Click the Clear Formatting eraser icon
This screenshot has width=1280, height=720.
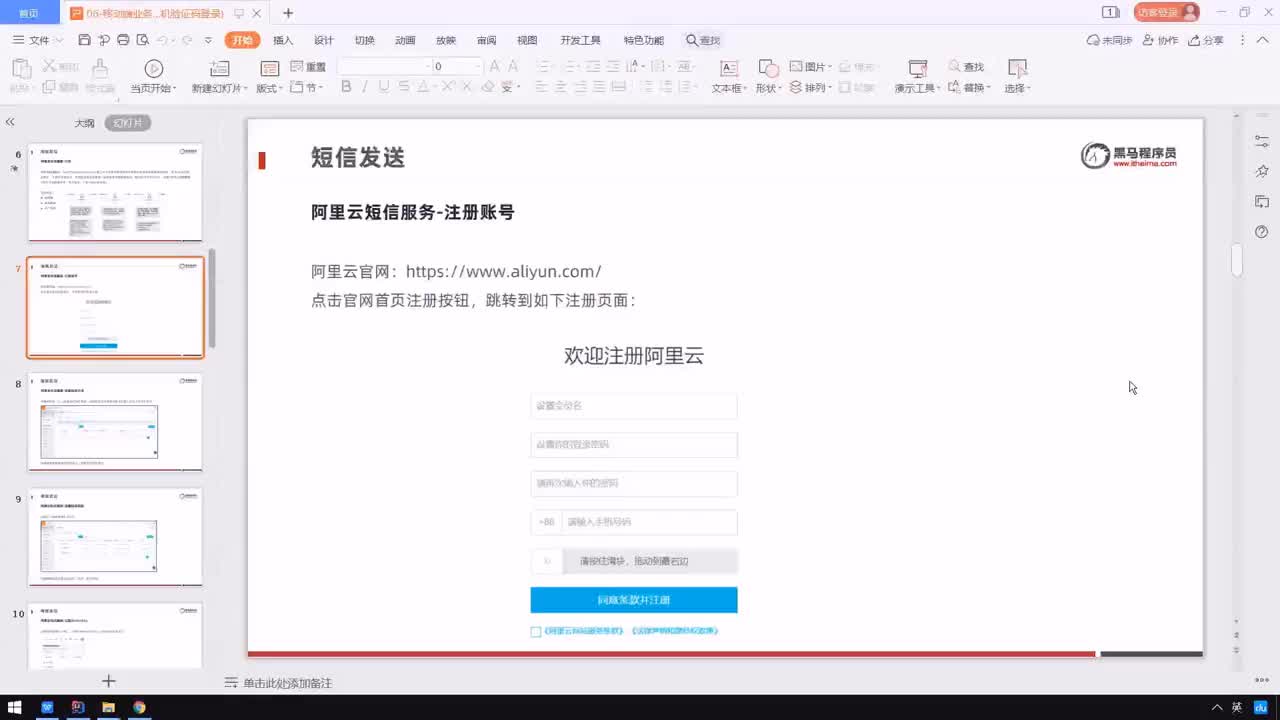488,87
